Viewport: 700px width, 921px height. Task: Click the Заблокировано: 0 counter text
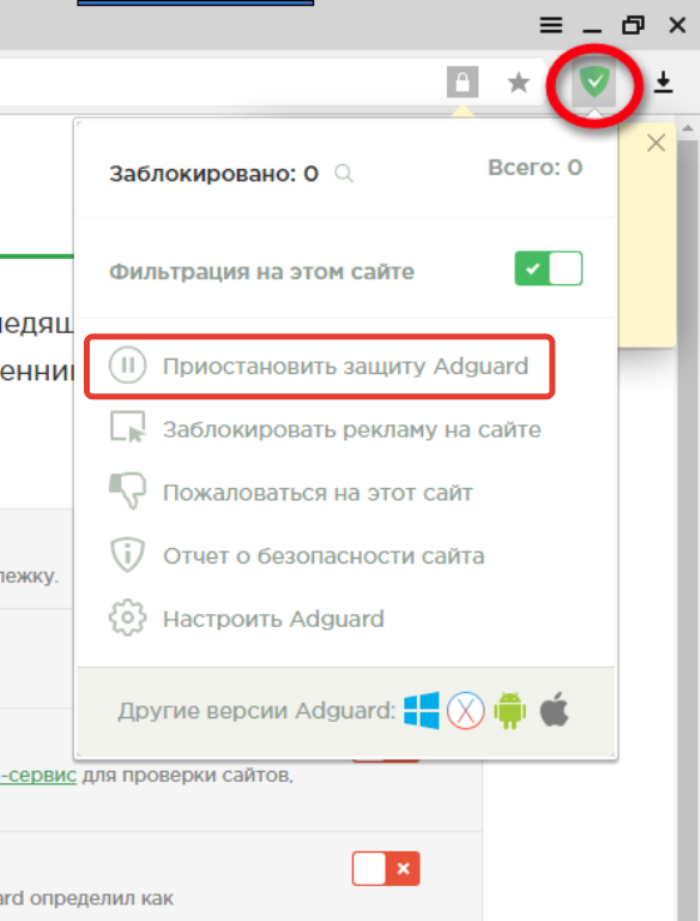pos(214,173)
